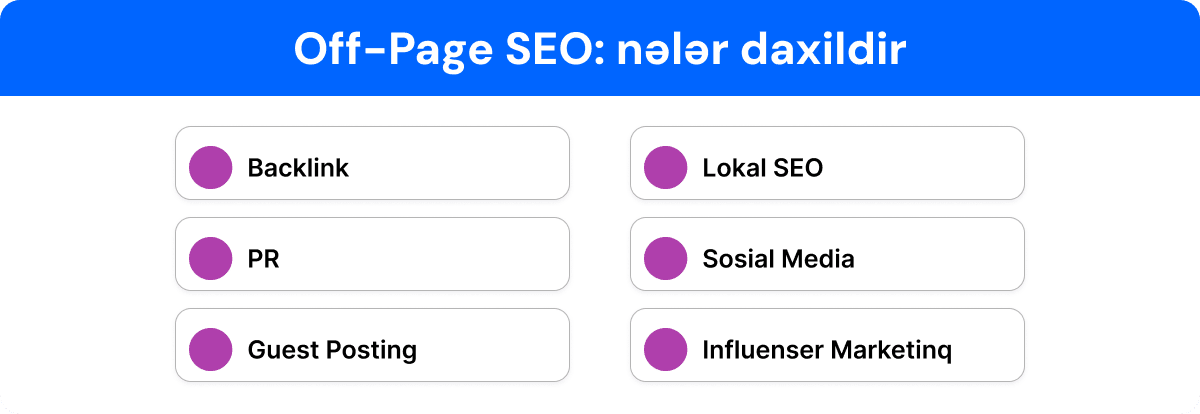Click the Backlink text label
Screen dimensions: 1200x414
click(298, 168)
